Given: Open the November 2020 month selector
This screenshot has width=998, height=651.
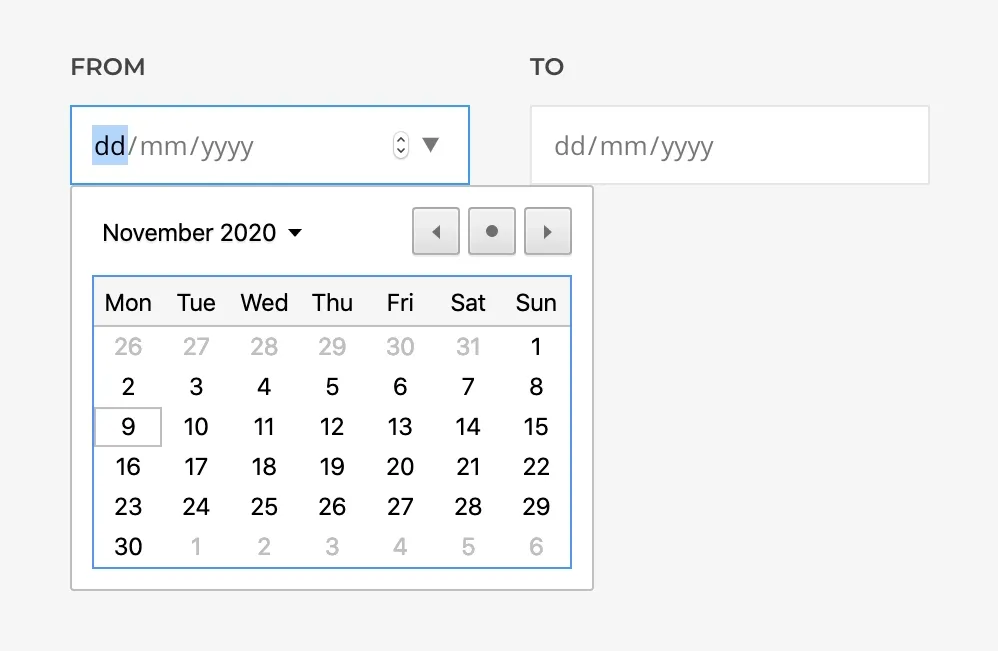Looking at the screenshot, I should click(202, 232).
